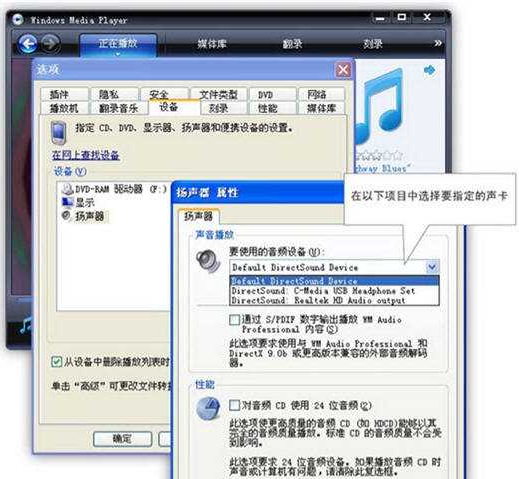Switch to the 文件类型 options tab
This screenshot has height=479, width=522.
click(x=219, y=94)
